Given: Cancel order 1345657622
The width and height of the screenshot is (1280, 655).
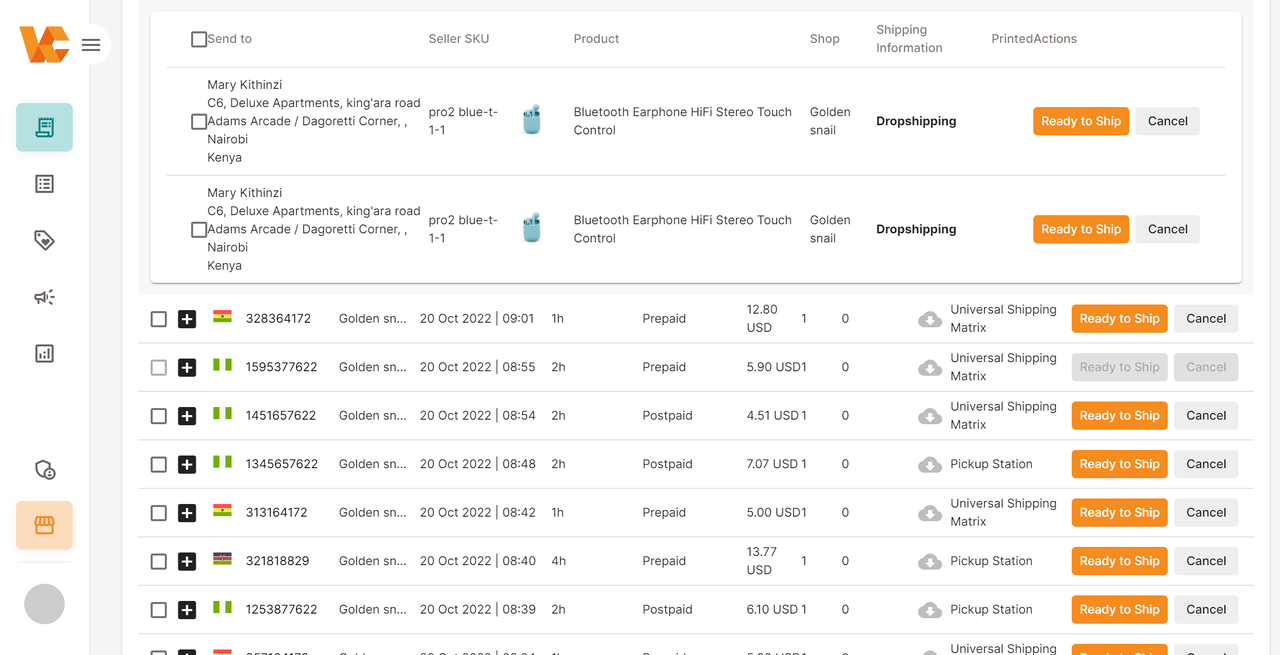Looking at the screenshot, I should coord(1206,464).
